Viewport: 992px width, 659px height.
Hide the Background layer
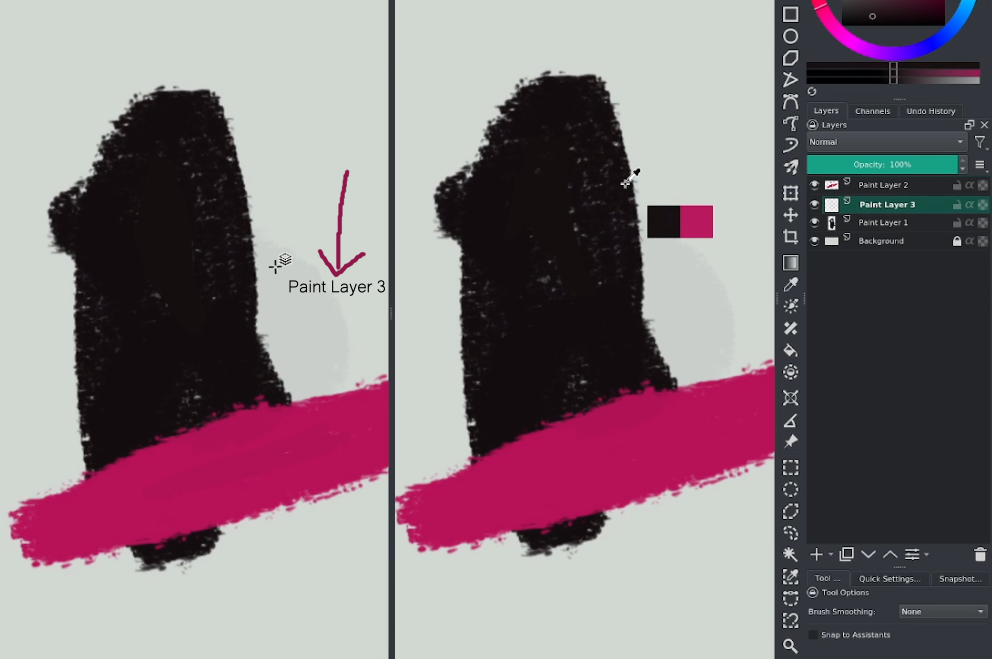pyautogui.click(x=814, y=240)
